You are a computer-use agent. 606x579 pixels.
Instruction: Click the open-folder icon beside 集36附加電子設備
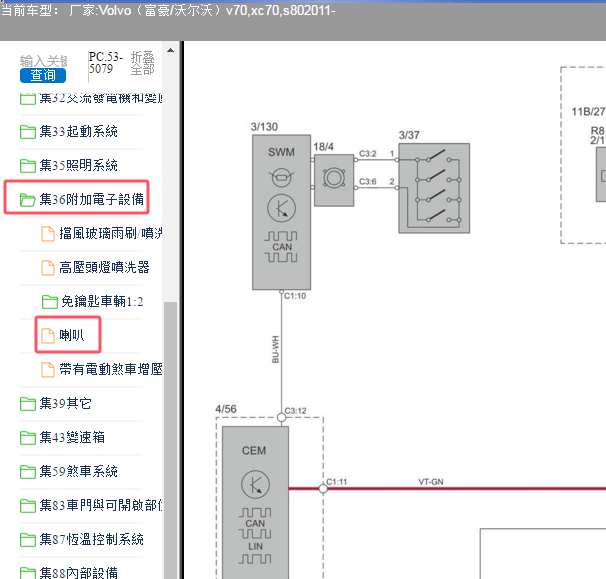[28, 200]
